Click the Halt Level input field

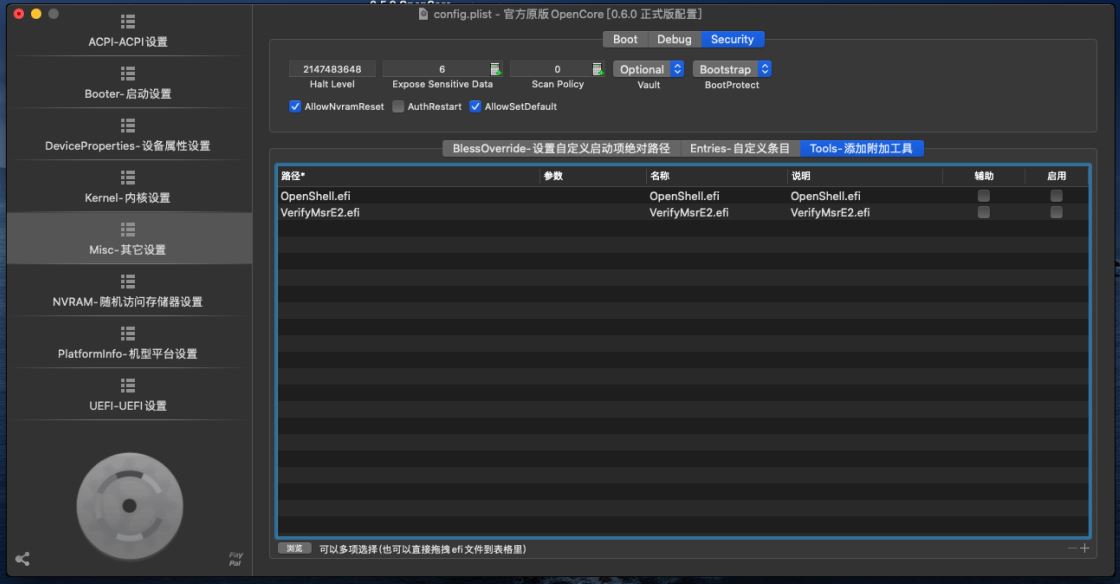point(332,70)
